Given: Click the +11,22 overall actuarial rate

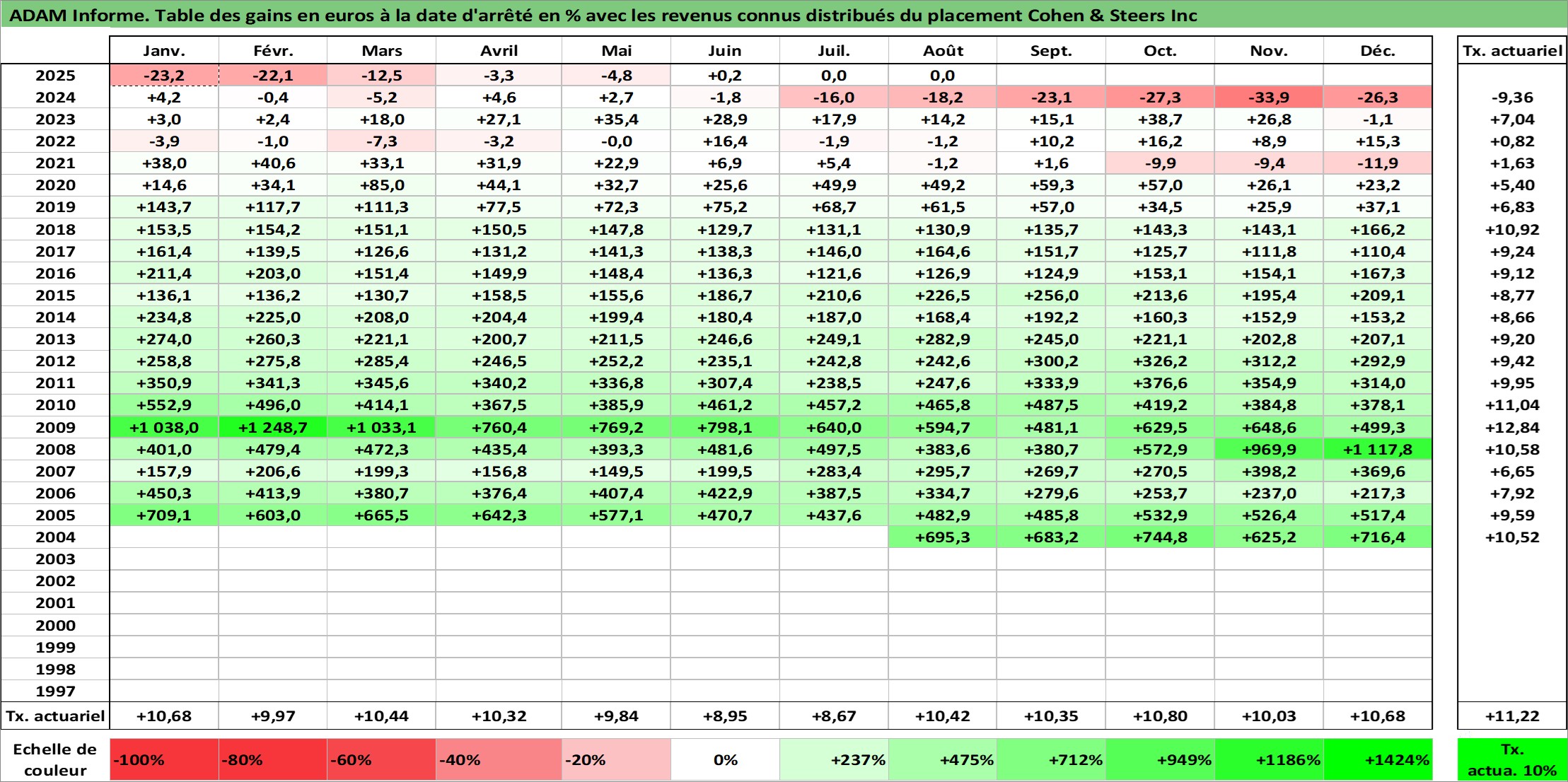Looking at the screenshot, I should 1512,716.
